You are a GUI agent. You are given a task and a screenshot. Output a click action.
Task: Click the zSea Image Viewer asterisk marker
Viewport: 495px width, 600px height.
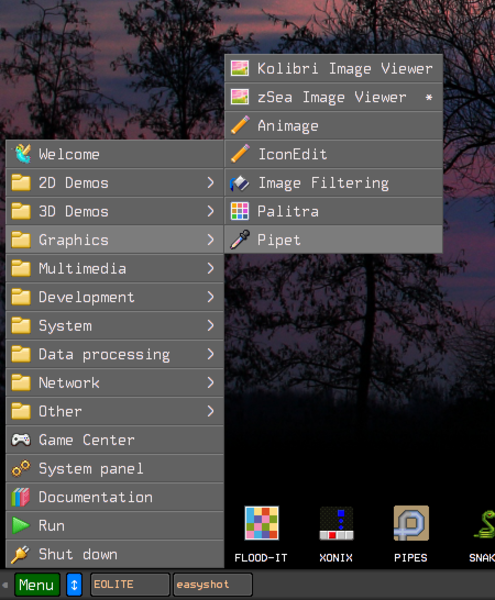(x=429, y=97)
